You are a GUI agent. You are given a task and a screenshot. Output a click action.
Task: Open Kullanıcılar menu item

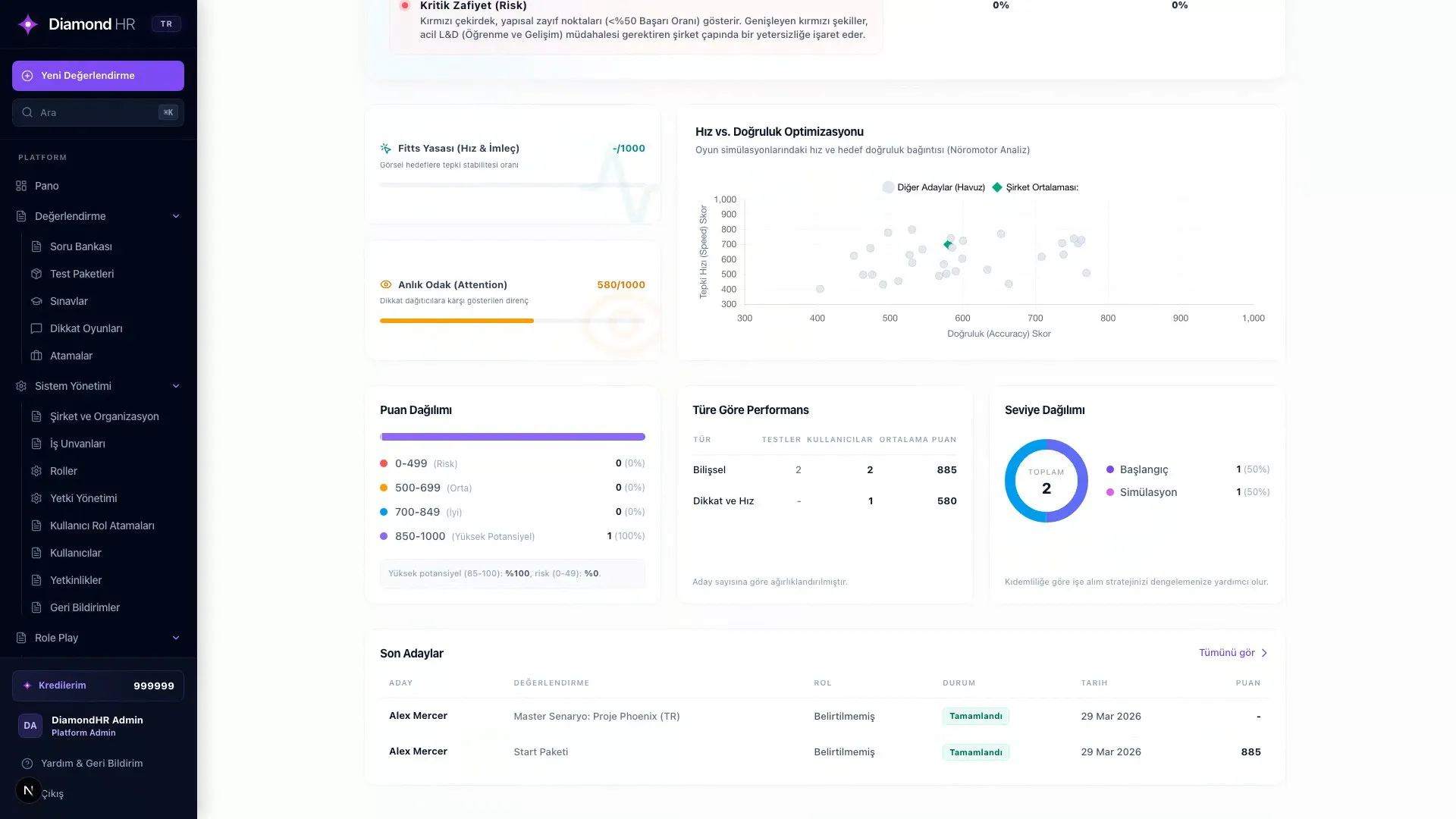pos(105,553)
